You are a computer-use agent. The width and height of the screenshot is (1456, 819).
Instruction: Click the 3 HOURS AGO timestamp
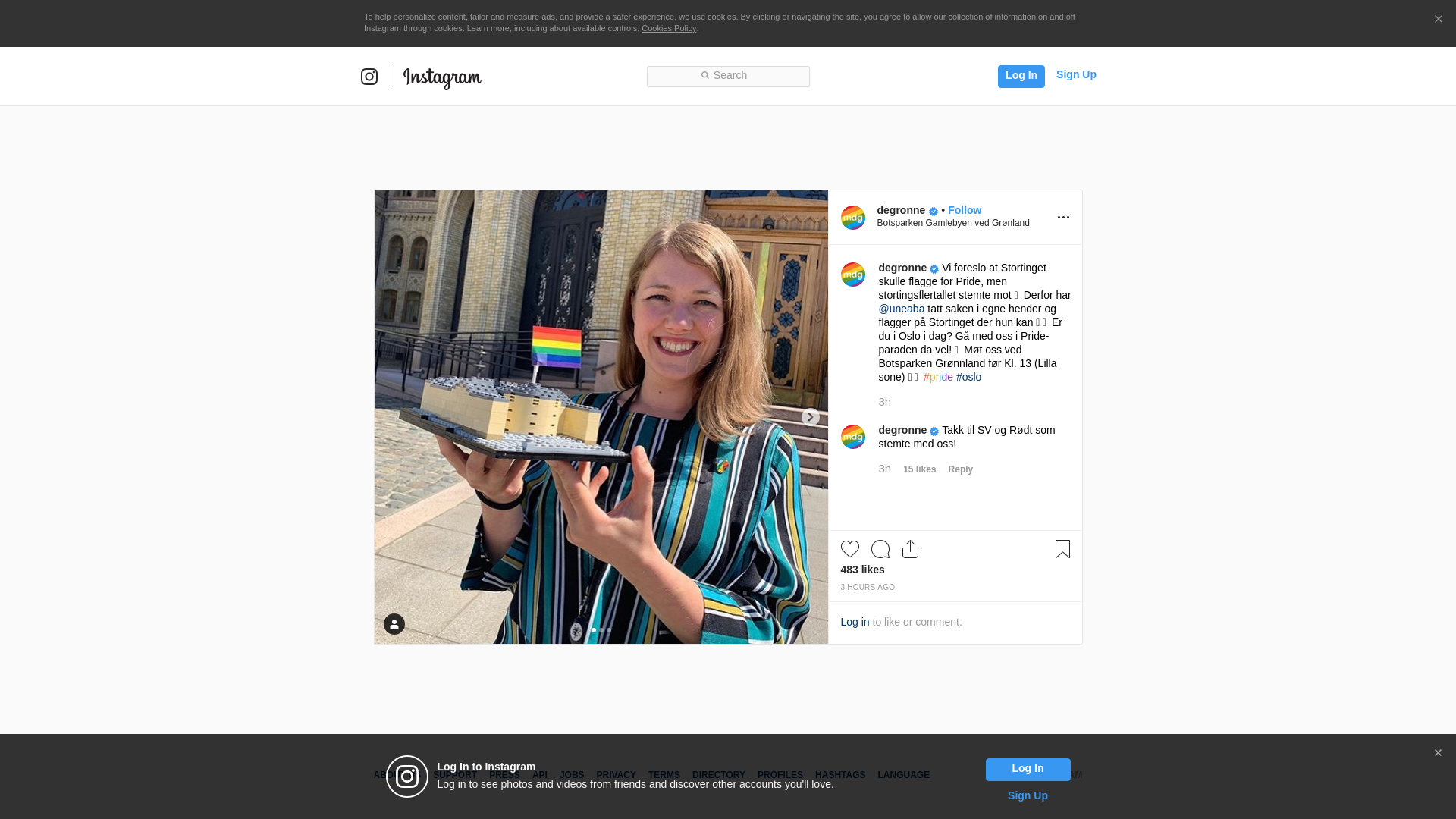pyautogui.click(x=868, y=588)
